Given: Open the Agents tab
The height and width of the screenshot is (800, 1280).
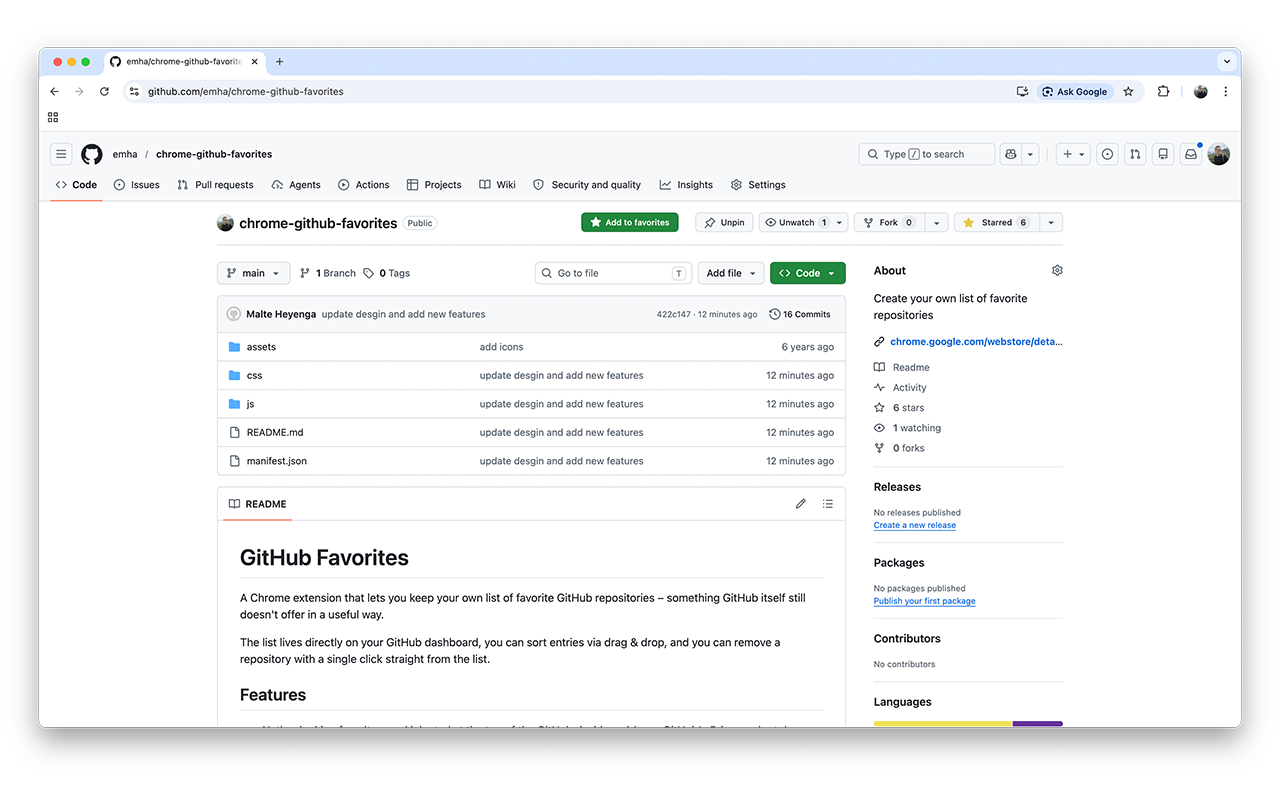Looking at the screenshot, I should tap(296, 185).
